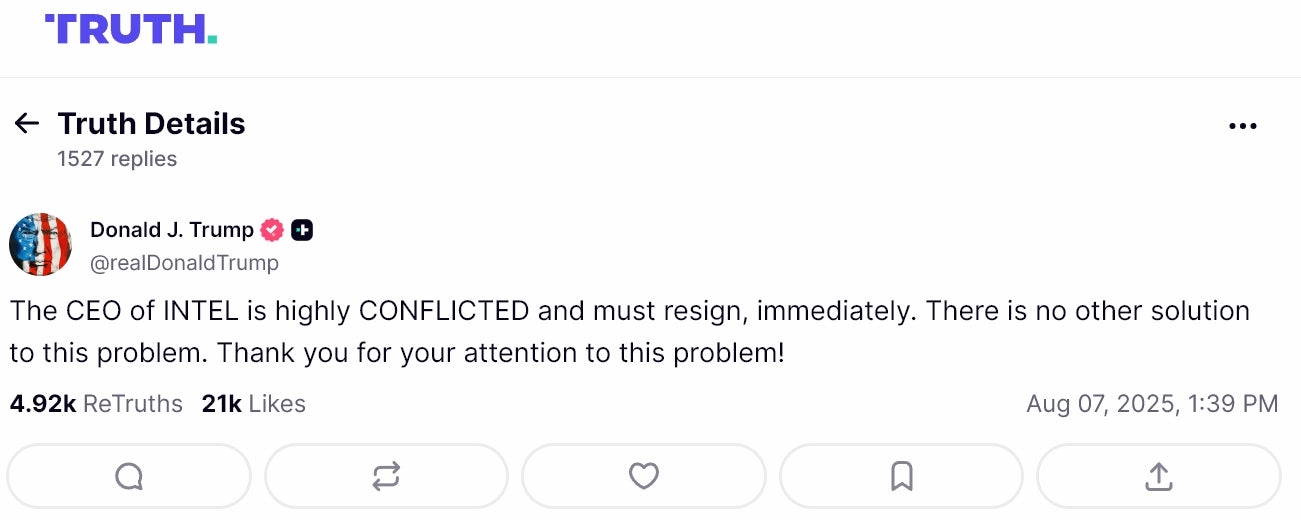This screenshot has width=1301, height=520.
Task: Click the Truth+ badge beside the name
Action: (302, 230)
